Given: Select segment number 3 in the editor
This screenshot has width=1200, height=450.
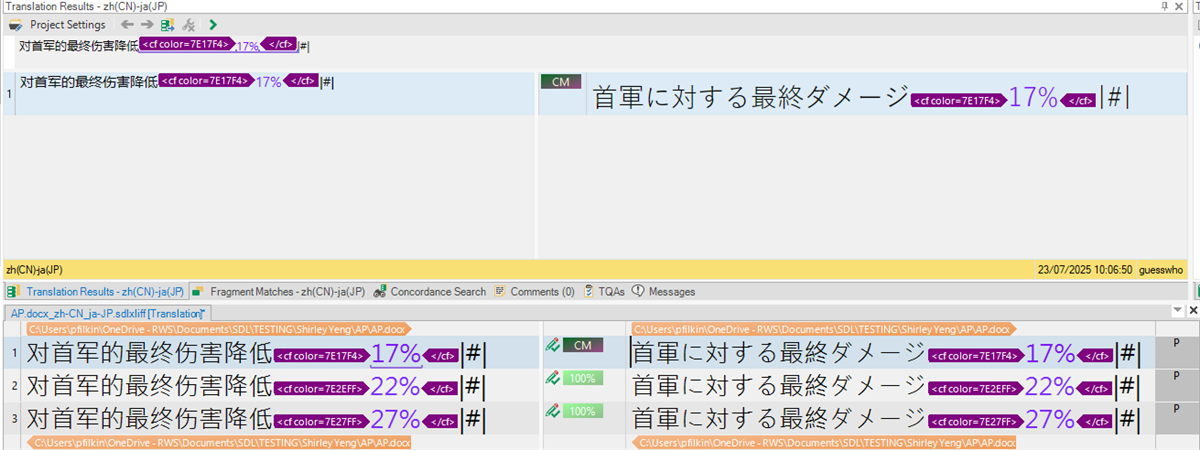Looking at the screenshot, I should click(x=13, y=419).
